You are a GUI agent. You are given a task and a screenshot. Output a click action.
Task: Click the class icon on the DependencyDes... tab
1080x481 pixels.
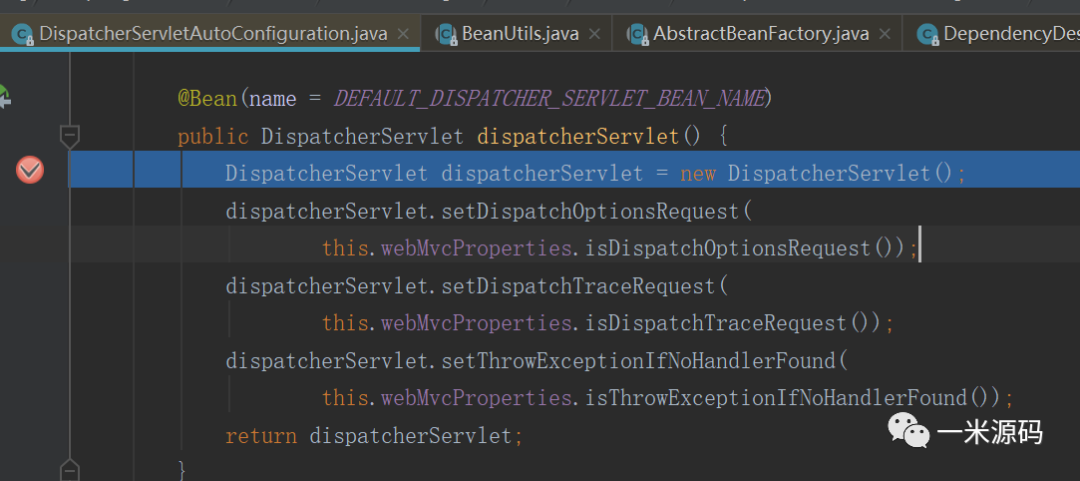pyautogui.click(x=928, y=33)
